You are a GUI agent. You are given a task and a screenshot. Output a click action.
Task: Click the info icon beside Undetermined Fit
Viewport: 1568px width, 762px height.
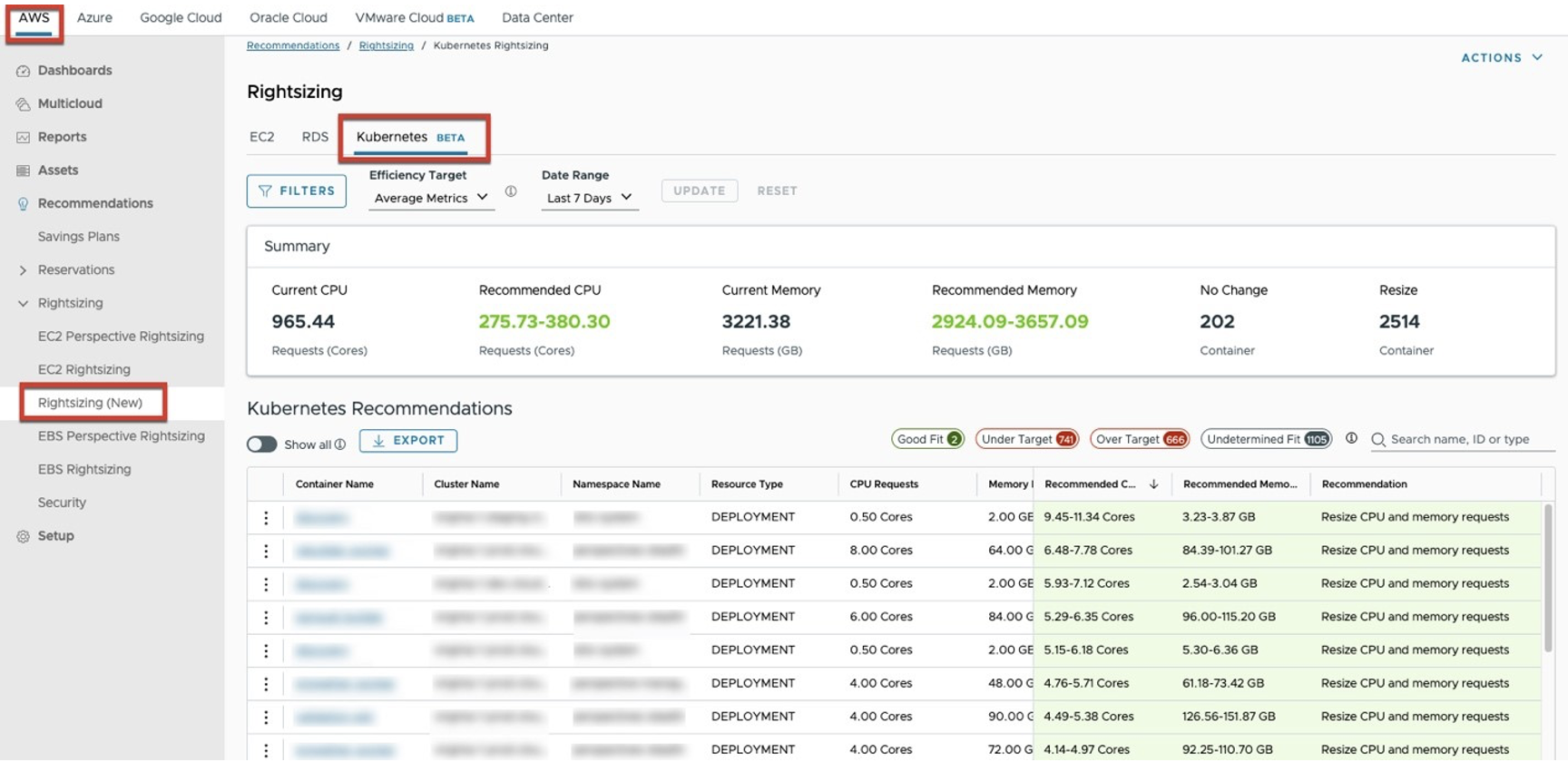[1351, 438]
